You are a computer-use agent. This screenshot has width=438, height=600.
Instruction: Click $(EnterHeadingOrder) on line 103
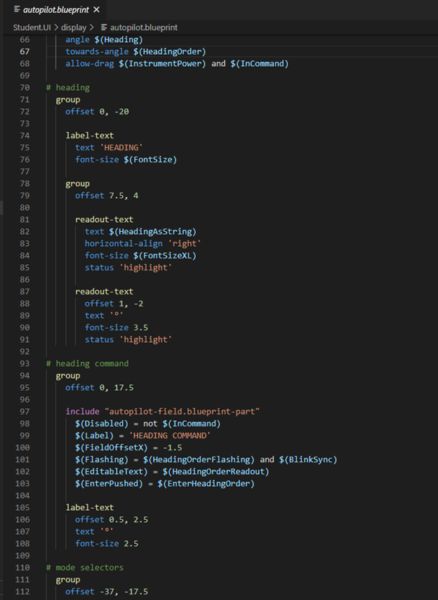click(206, 484)
